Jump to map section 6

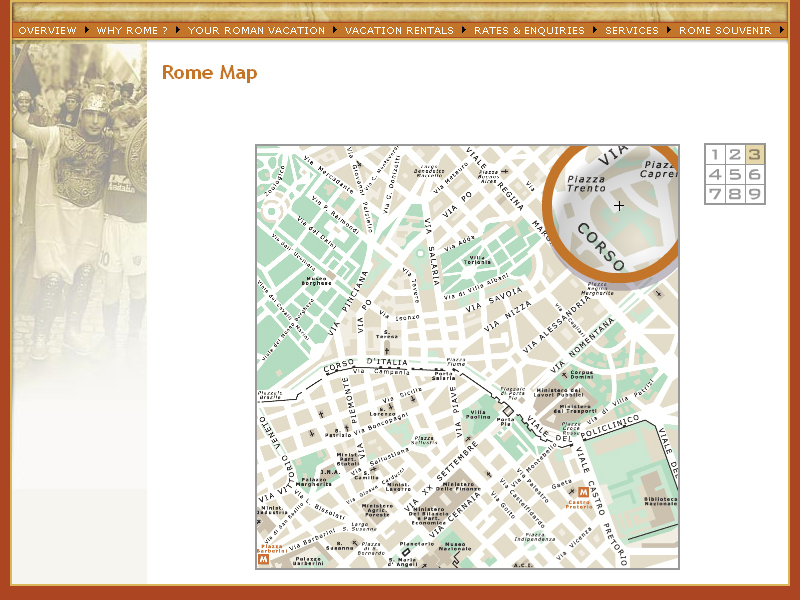[x=755, y=174]
